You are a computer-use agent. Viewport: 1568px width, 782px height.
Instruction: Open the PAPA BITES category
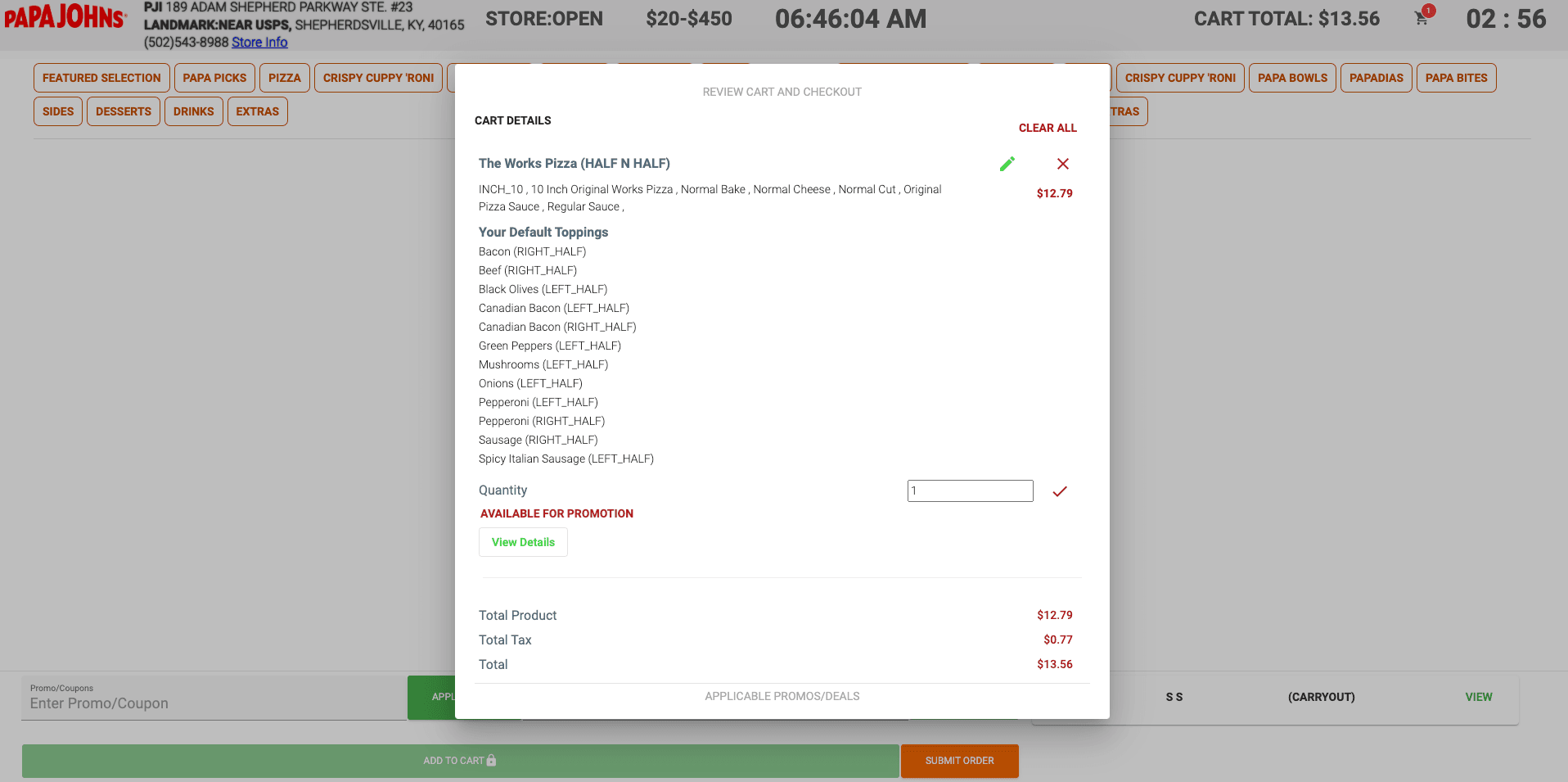pos(1457,78)
